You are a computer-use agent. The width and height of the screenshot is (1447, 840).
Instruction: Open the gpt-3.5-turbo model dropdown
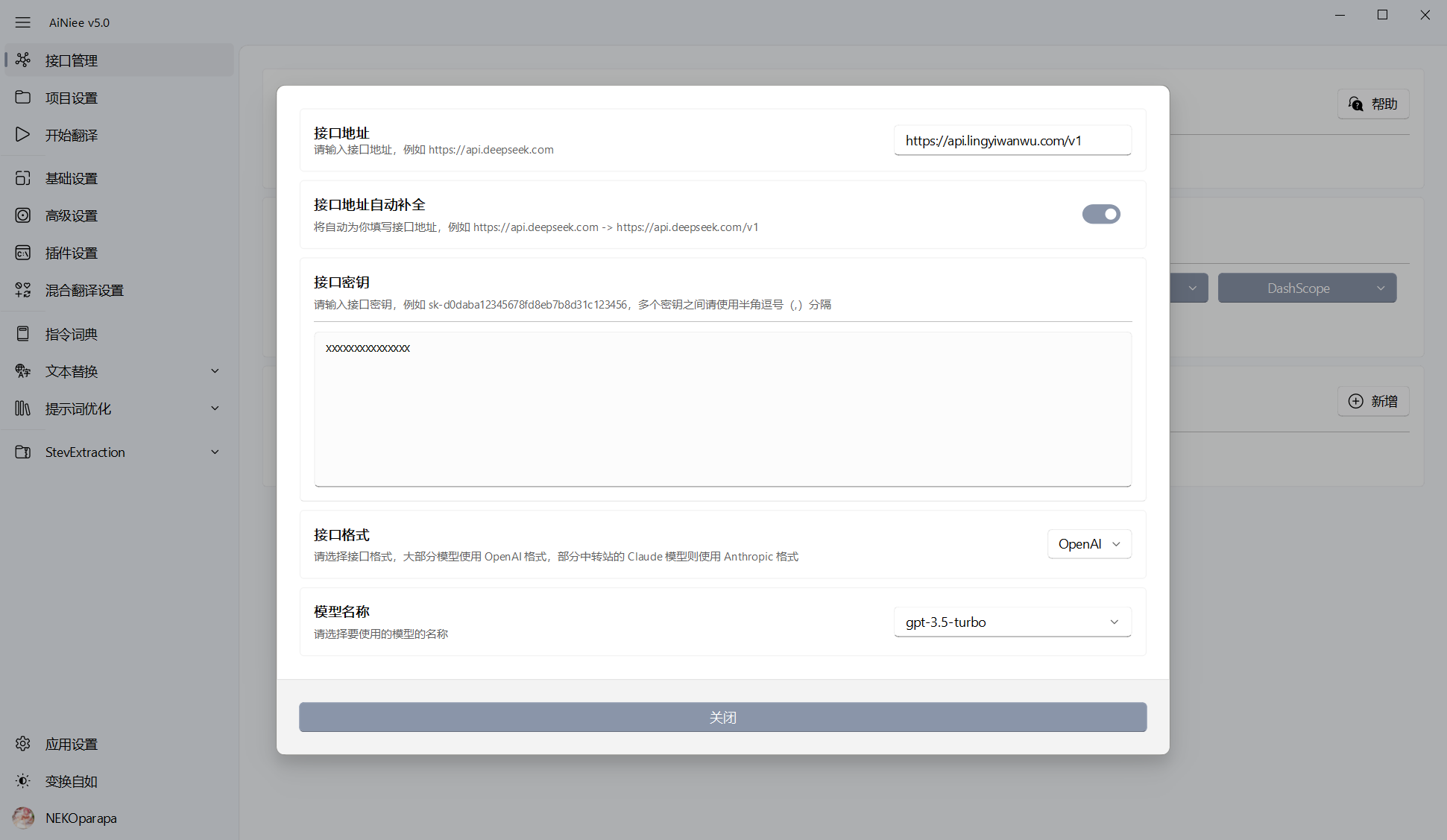click(1012, 622)
